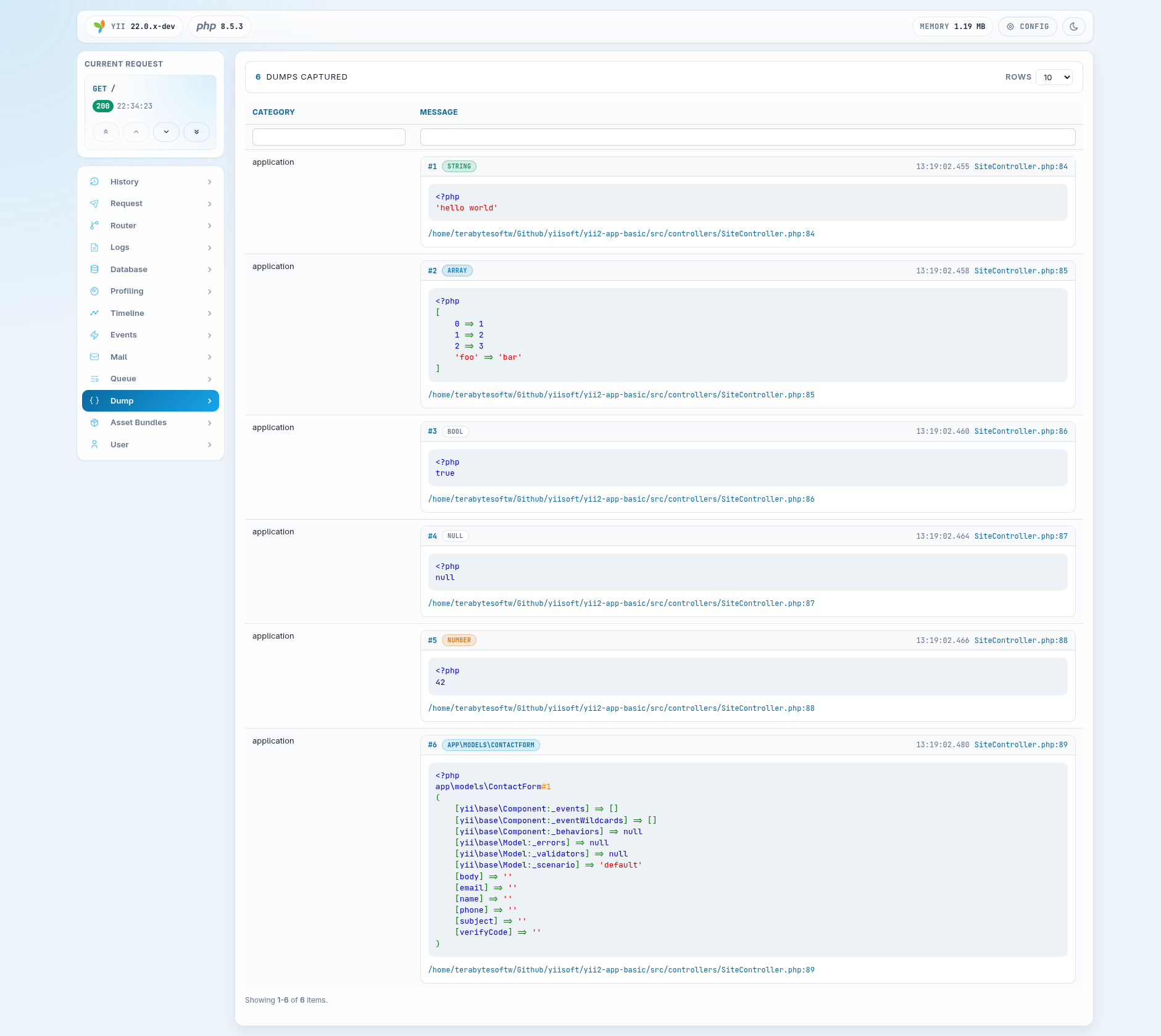Click the User person icon
This screenshot has width=1161, height=1036.
tap(94, 444)
